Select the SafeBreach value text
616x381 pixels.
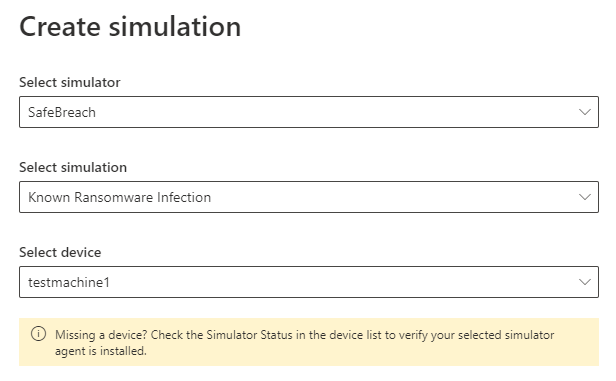(62, 112)
